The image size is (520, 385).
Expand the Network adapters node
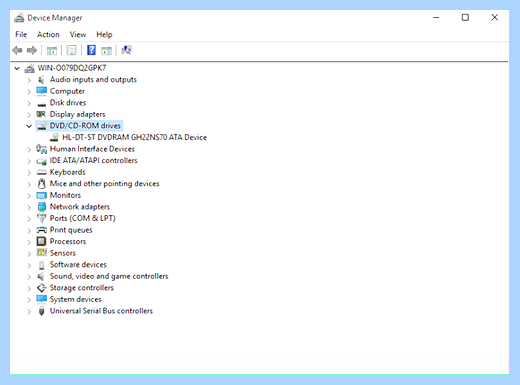[29, 207]
